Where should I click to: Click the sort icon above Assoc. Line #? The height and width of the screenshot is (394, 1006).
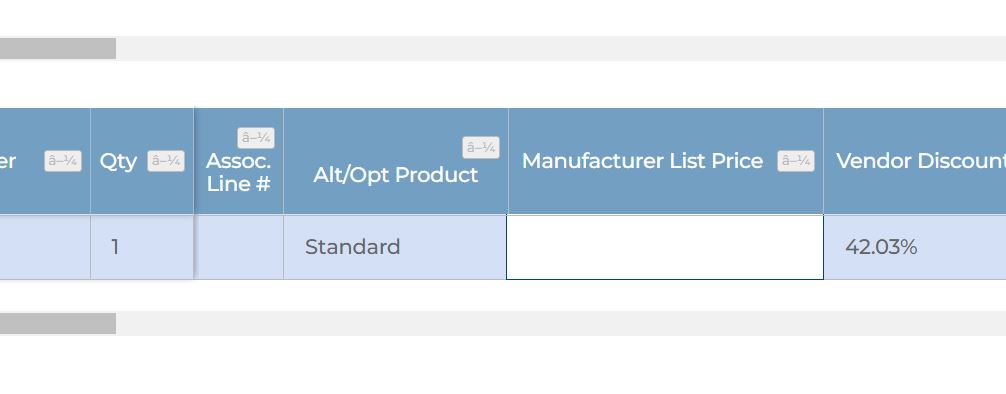pyautogui.click(x=256, y=138)
